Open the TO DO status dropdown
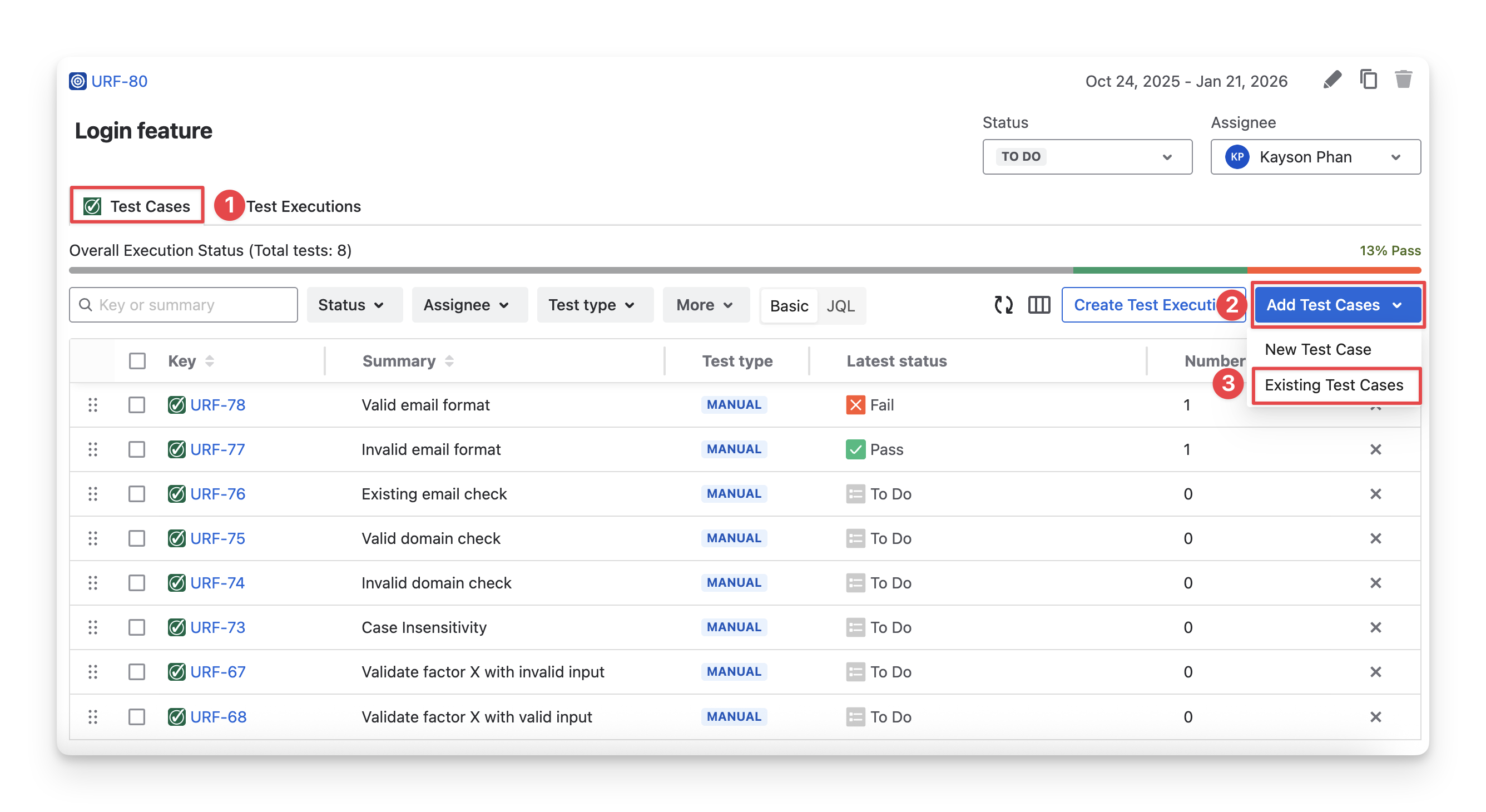The height and width of the screenshot is (812, 1486). [1087, 157]
